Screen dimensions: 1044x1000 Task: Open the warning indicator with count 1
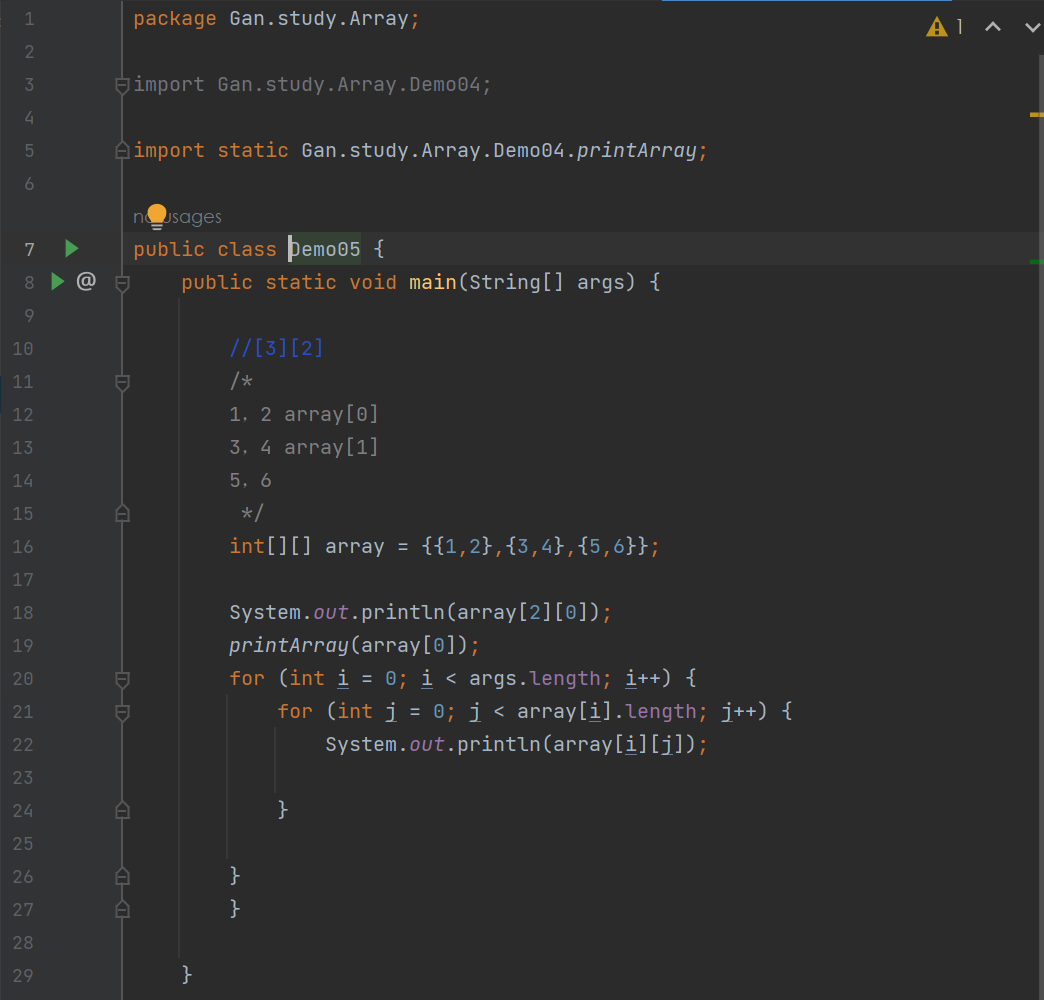[x=944, y=27]
